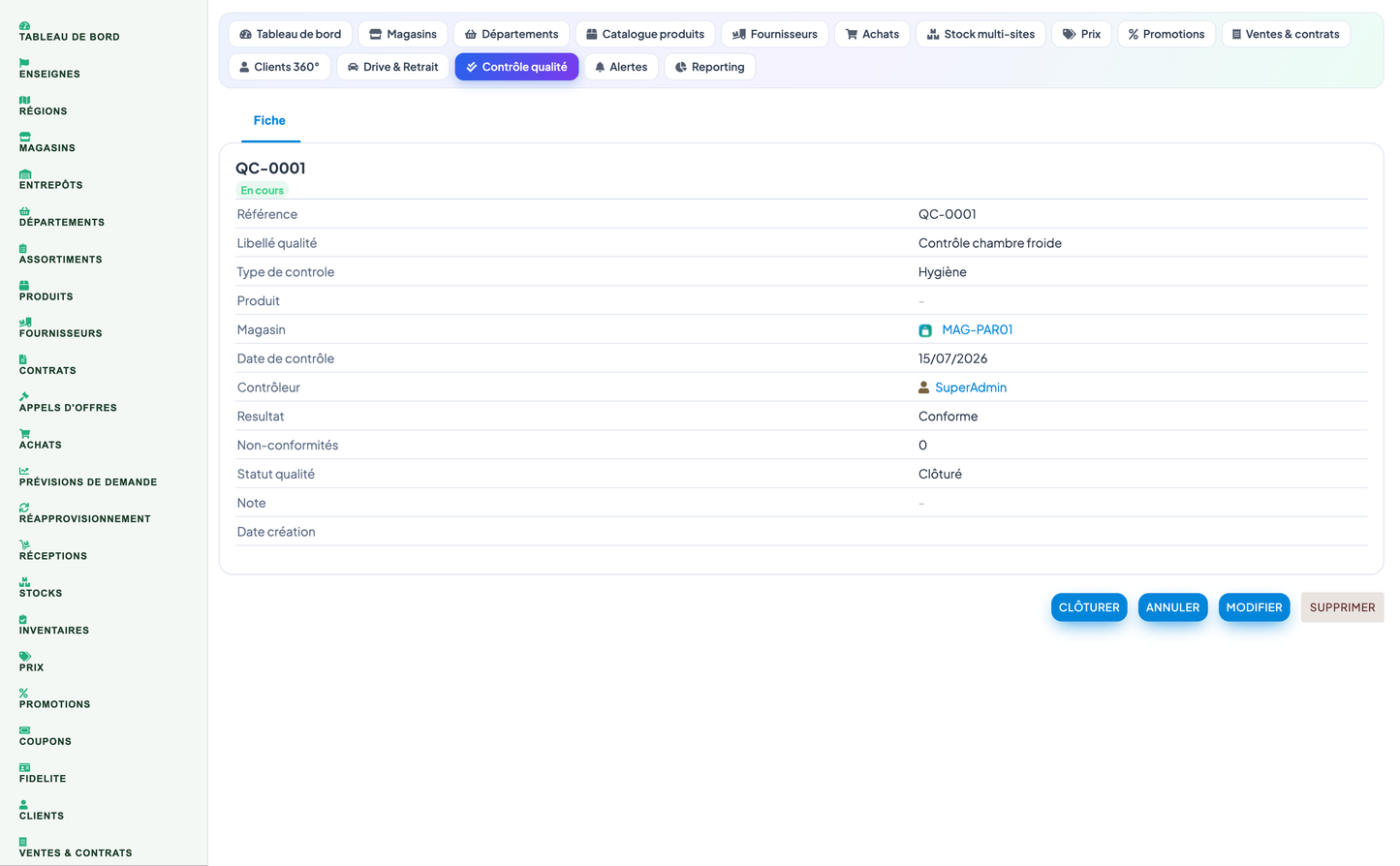Click the Contrôle chambre froide value
Image resolution: width=1400 pixels, height=866 pixels.
[990, 243]
